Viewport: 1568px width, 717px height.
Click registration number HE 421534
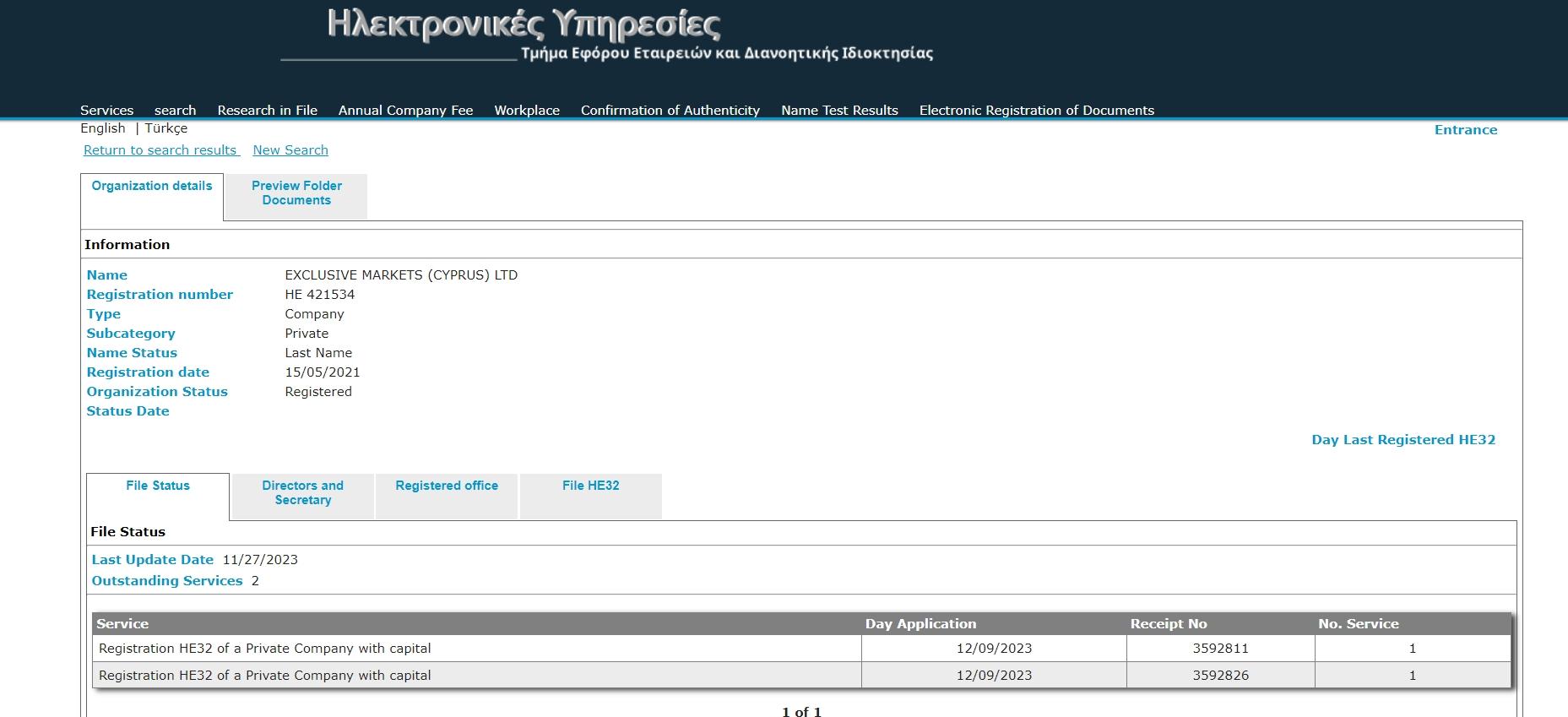coord(320,295)
